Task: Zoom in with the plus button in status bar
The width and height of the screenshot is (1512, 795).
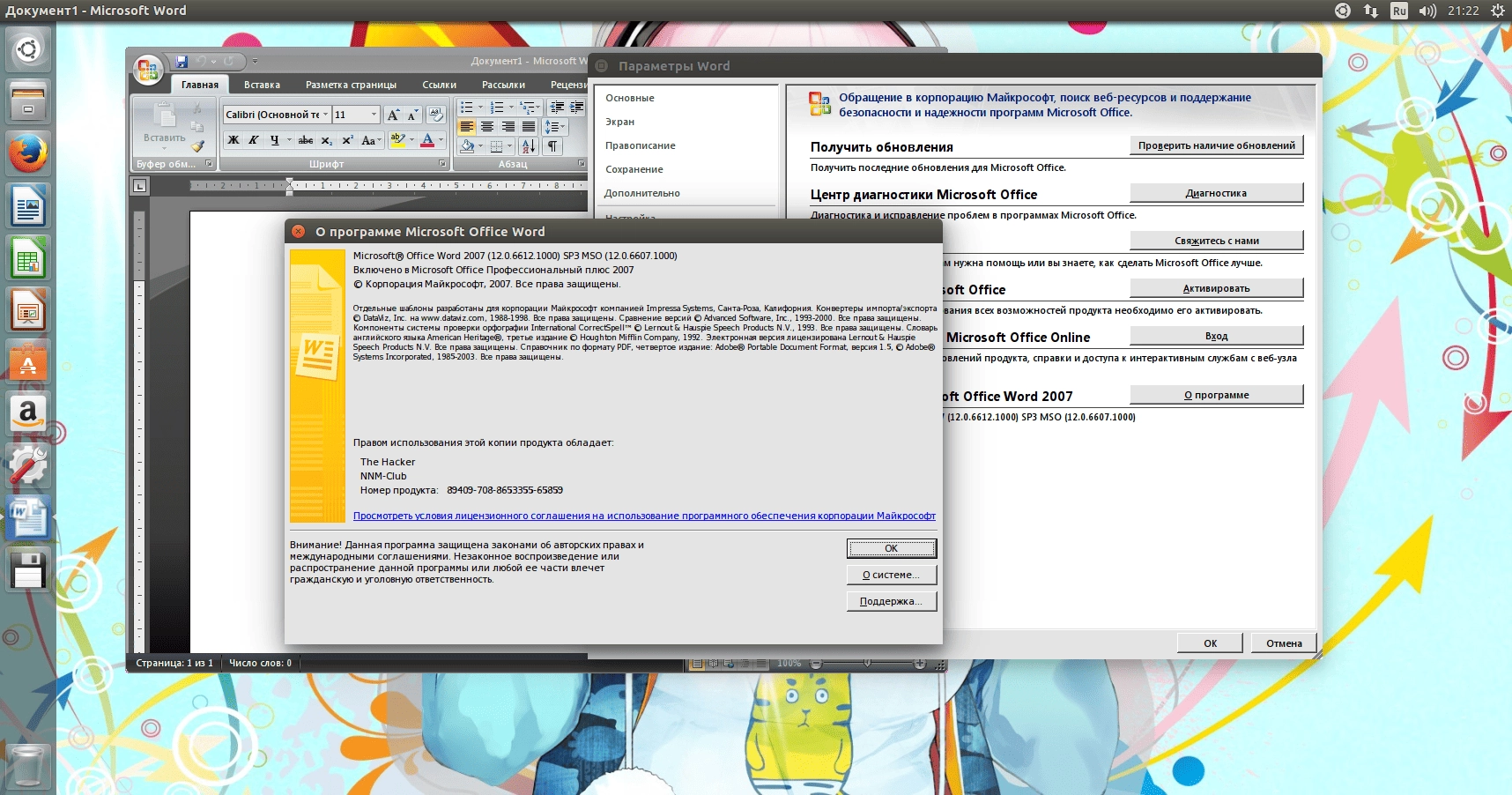Action: pyautogui.click(x=920, y=663)
